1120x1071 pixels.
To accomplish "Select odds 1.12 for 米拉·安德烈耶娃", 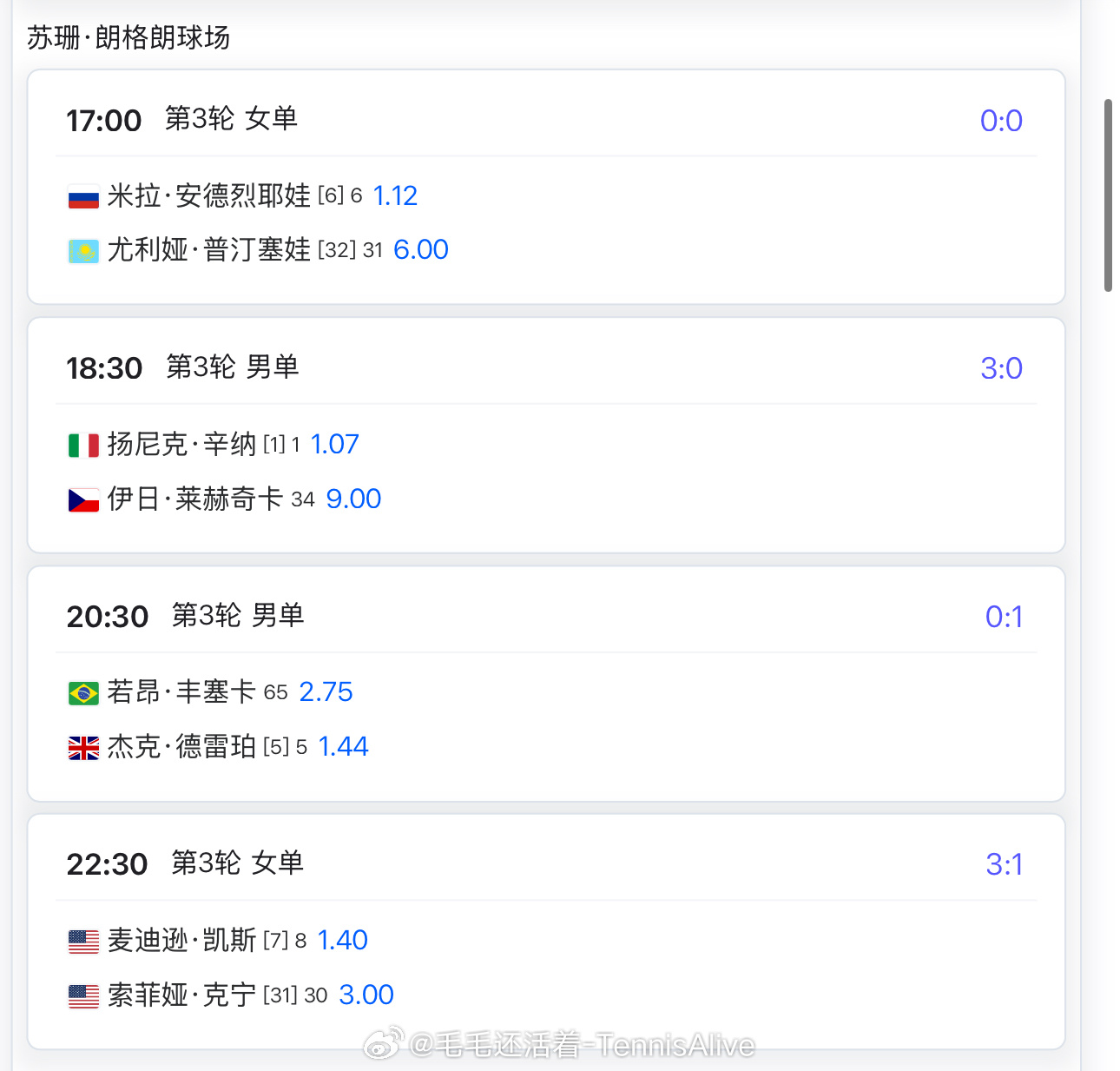I will coord(395,195).
